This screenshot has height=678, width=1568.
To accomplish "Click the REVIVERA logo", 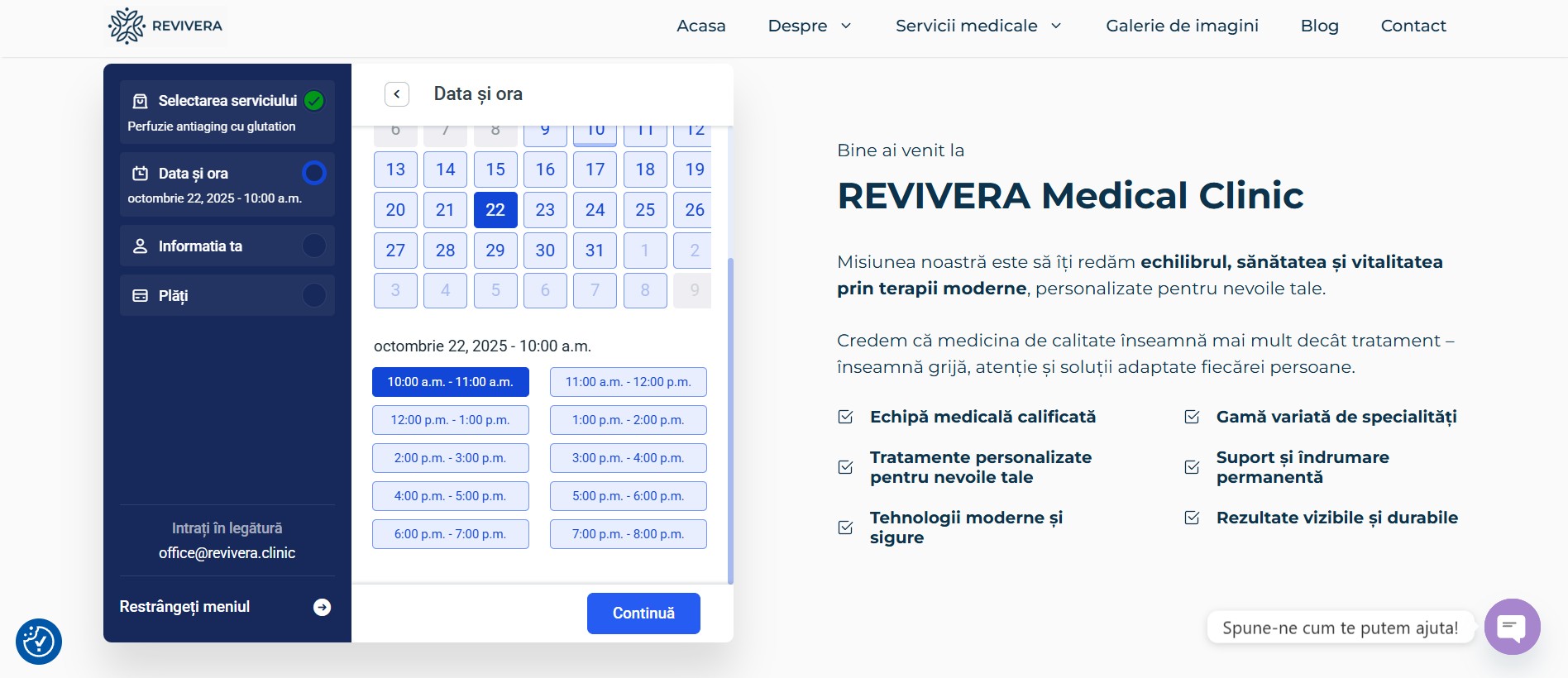I will pos(166,26).
